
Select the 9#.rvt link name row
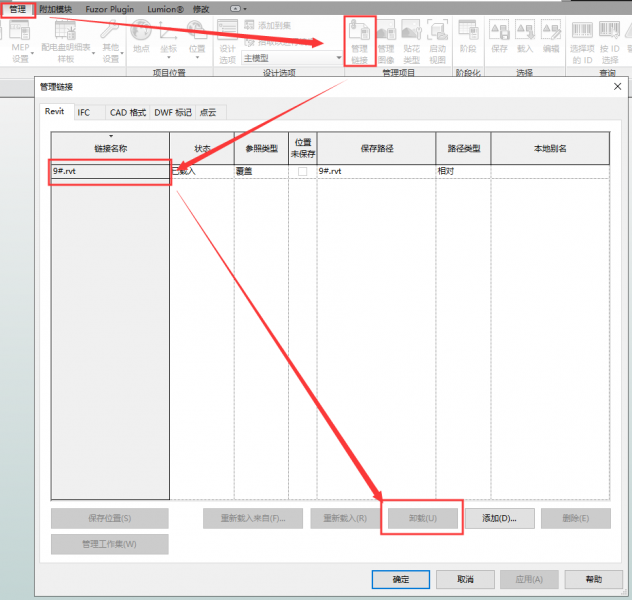pyautogui.click(x=110, y=171)
